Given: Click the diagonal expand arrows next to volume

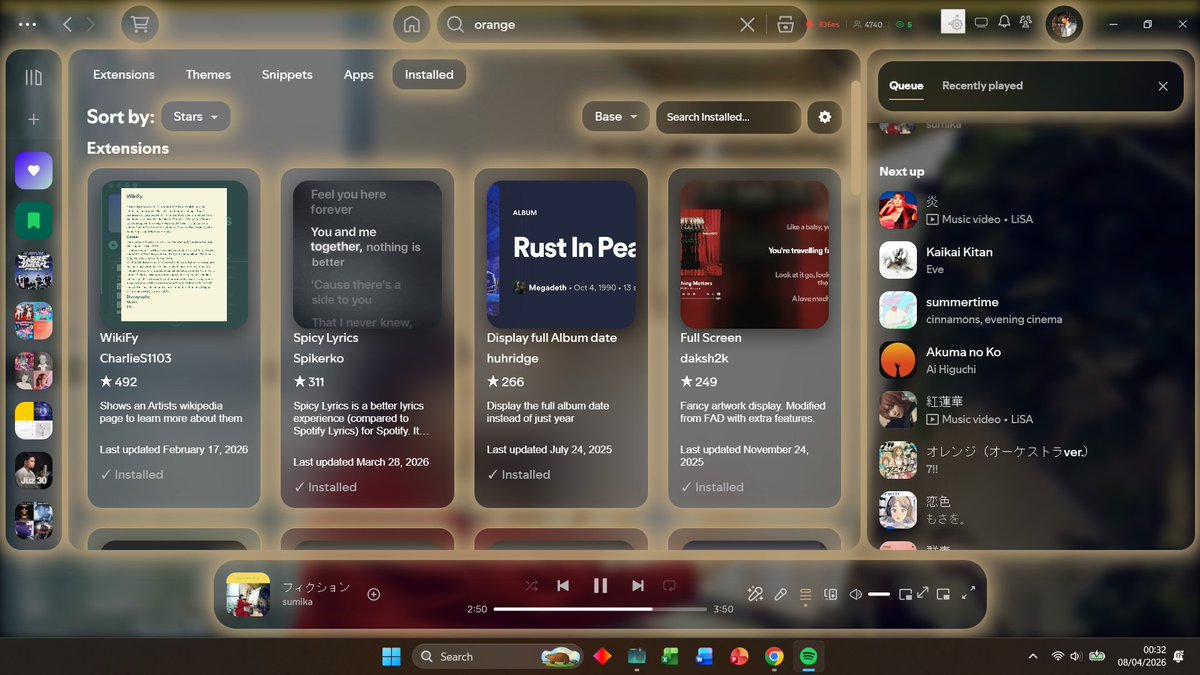Looking at the screenshot, I should (x=923, y=593).
